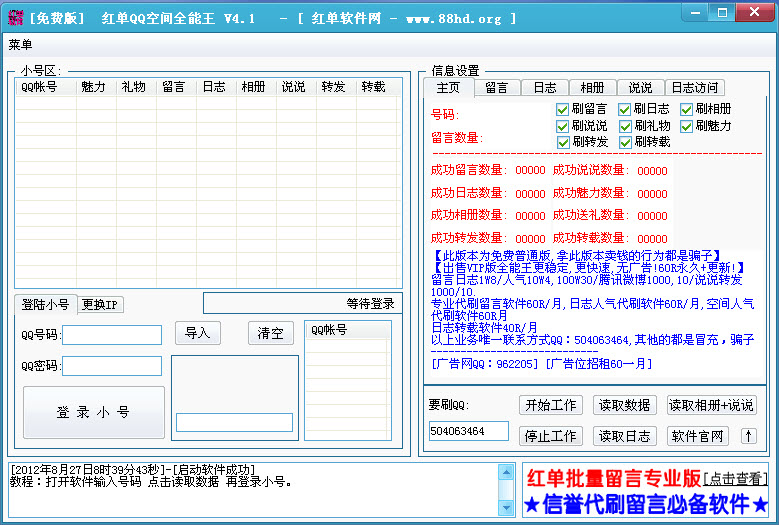779x525 pixels.
Task: Maximize the application window
Action: [722, 12]
